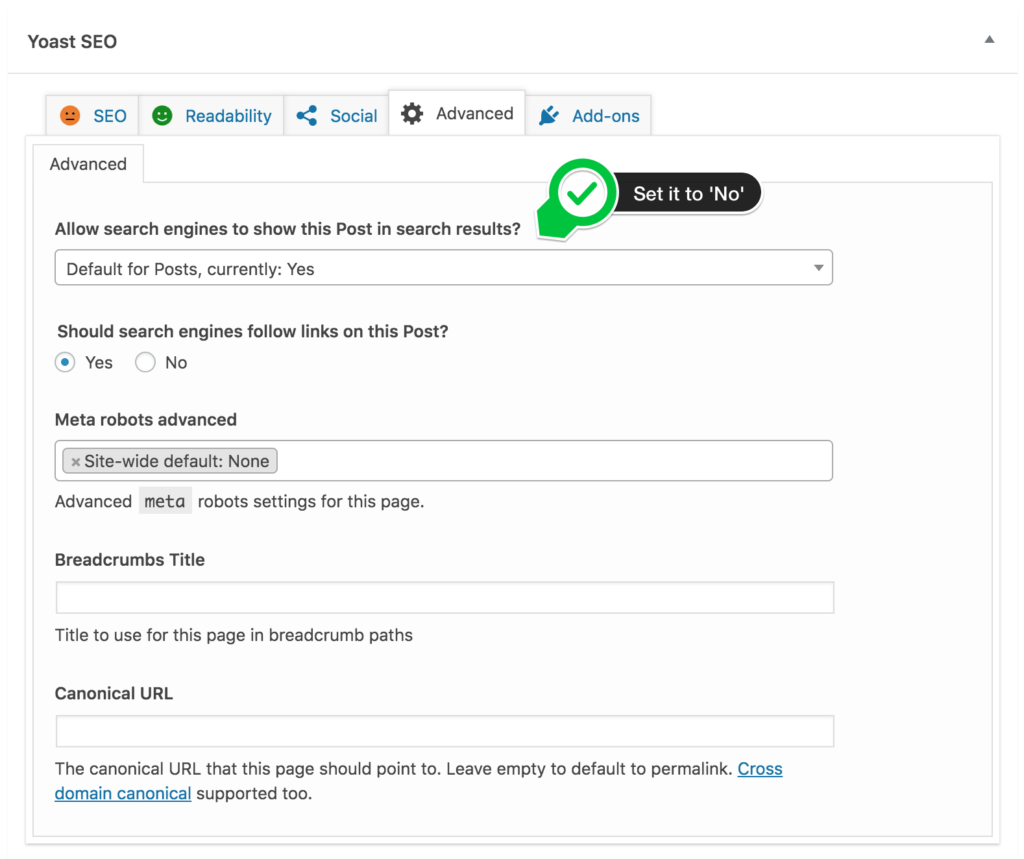The width and height of the screenshot is (1024, 859).
Task: Click the 'Meta robots advanced' label
Action: tap(146, 419)
